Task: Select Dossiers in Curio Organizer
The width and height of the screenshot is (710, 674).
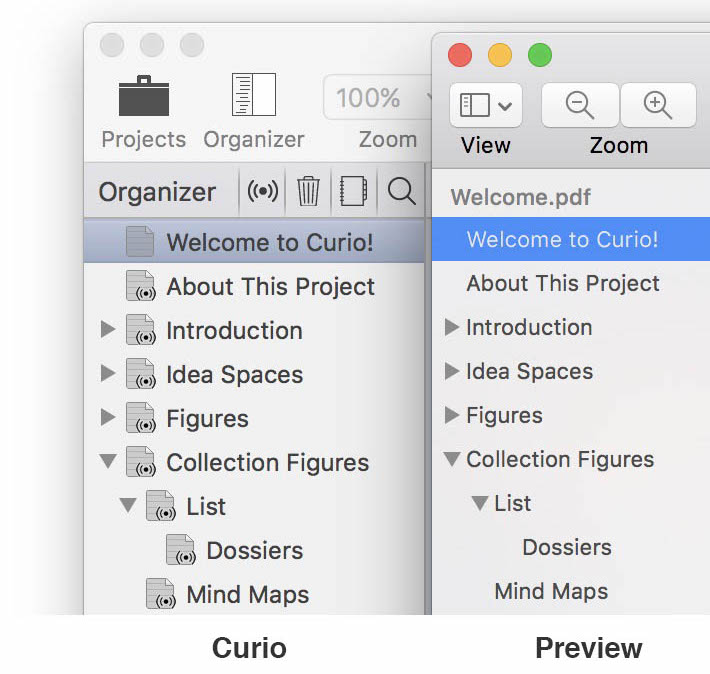Action: pyautogui.click(x=254, y=550)
